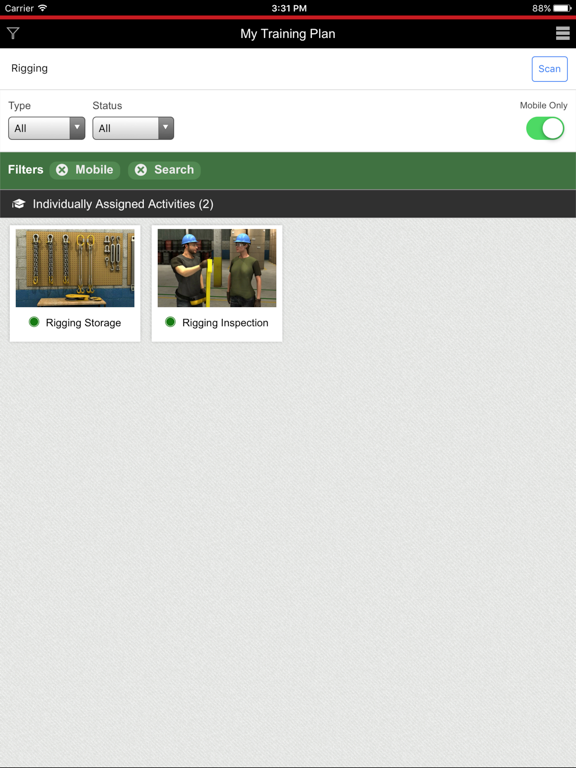Viewport: 576px width, 768px height.
Task: Click the Rigging search field
Action: pos(264,69)
